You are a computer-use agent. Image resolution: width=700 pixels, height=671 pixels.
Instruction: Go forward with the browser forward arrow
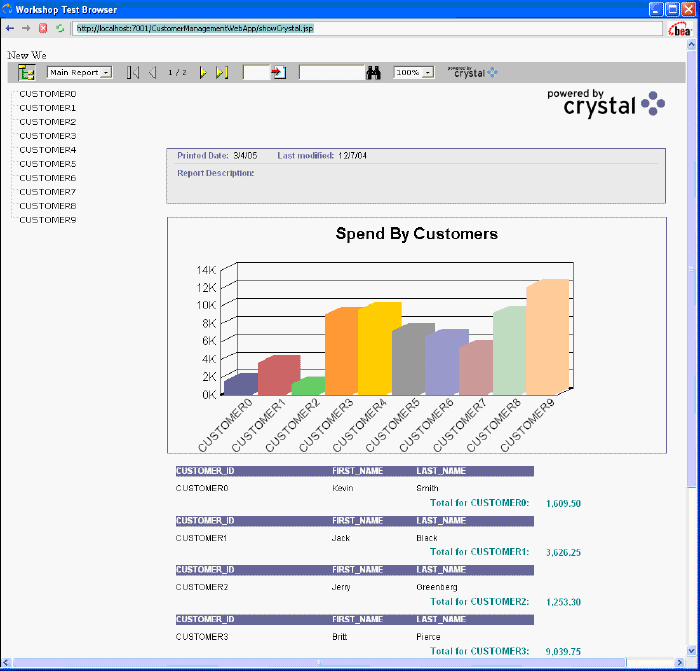(26, 28)
